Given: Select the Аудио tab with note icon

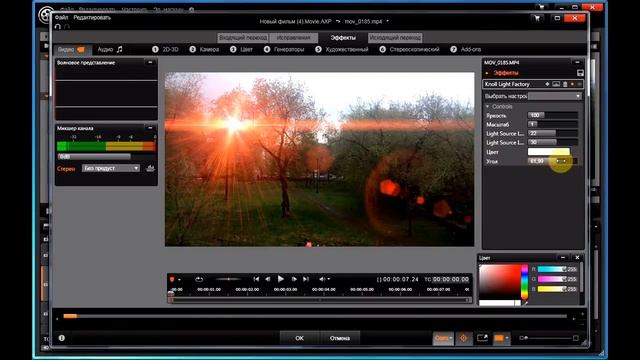Looking at the screenshot, I should click(110, 49).
